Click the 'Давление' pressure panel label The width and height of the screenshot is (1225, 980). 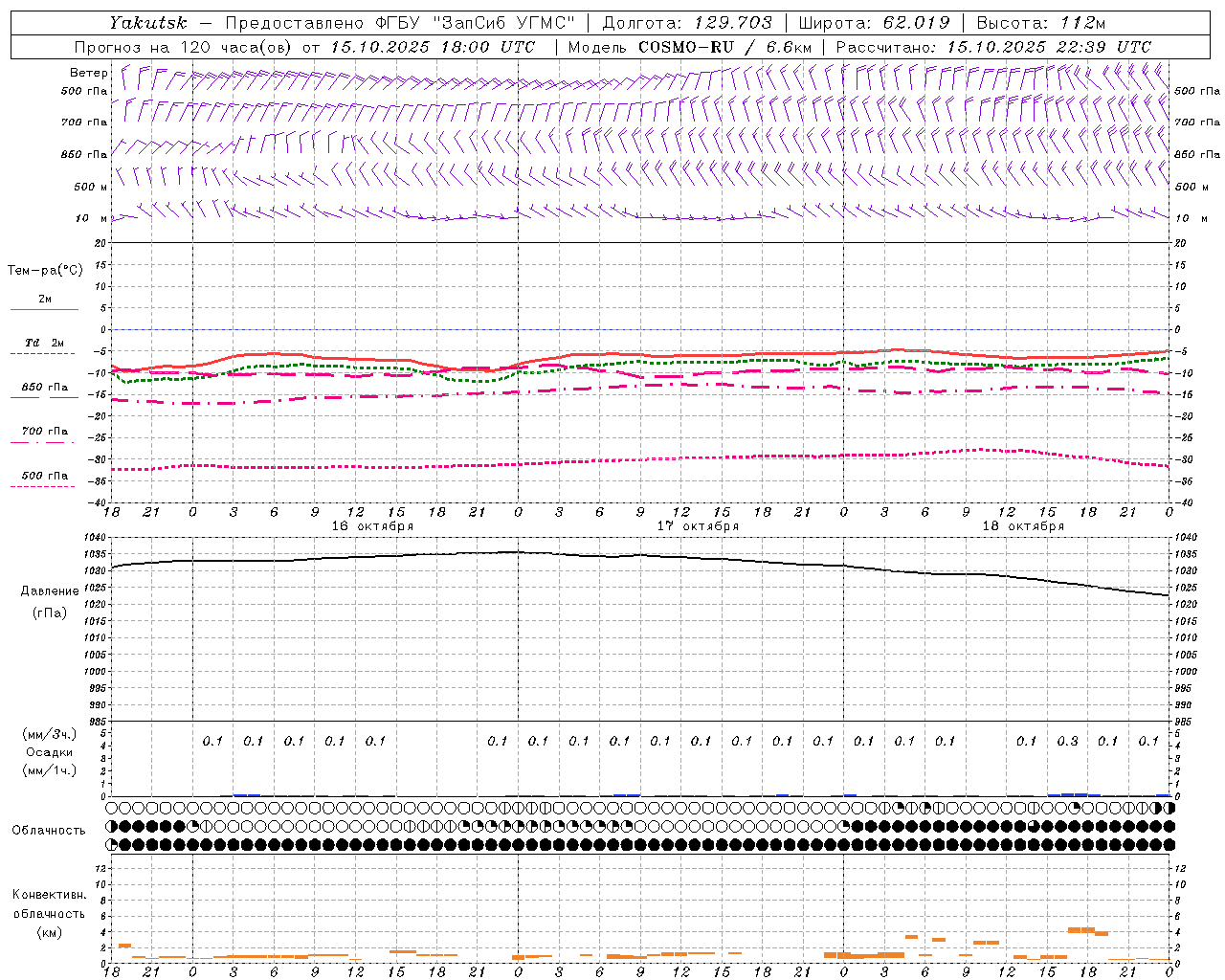(x=50, y=591)
